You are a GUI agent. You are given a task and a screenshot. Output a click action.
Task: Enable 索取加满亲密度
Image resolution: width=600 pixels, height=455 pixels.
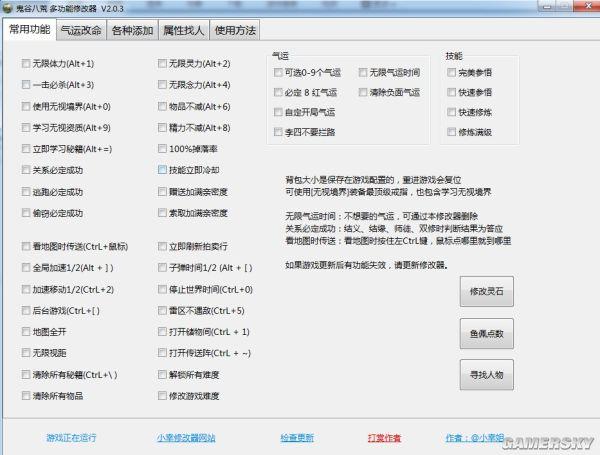tap(162, 212)
